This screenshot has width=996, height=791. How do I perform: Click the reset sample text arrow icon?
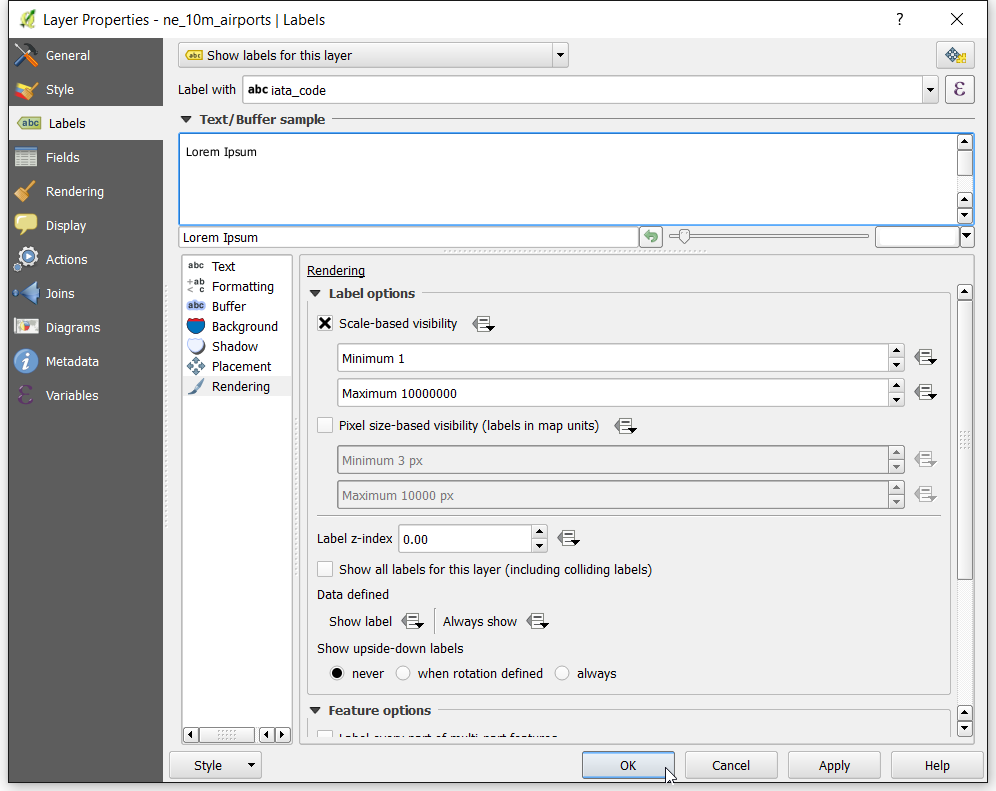651,237
